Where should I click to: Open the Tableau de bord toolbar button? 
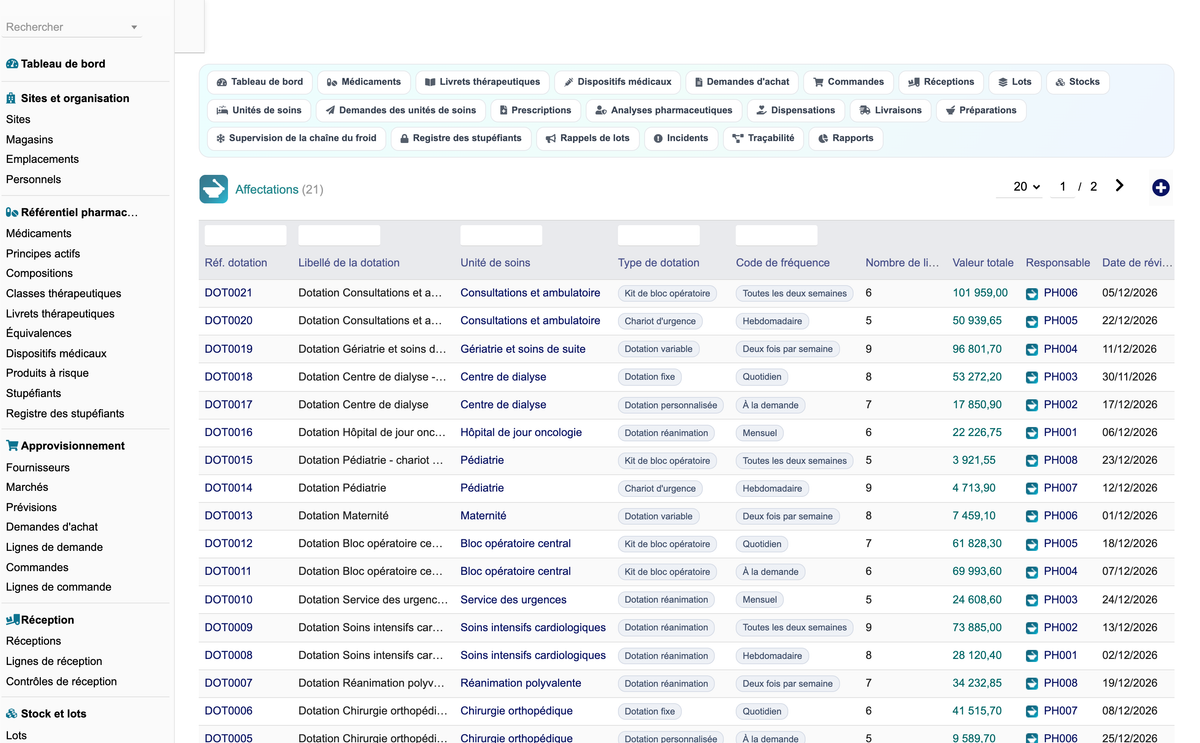pos(260,82)
